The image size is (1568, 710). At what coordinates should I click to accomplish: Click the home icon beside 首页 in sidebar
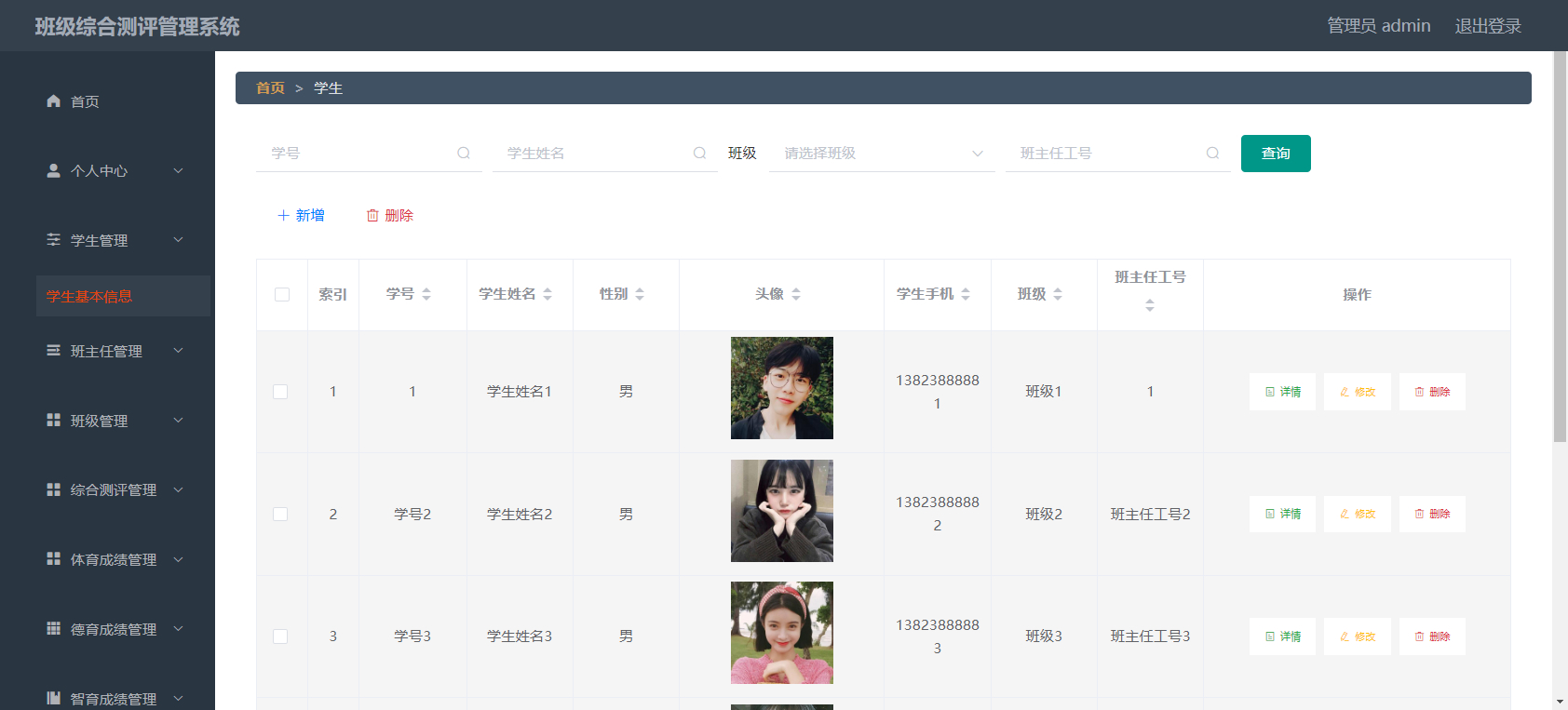(54, 100)
